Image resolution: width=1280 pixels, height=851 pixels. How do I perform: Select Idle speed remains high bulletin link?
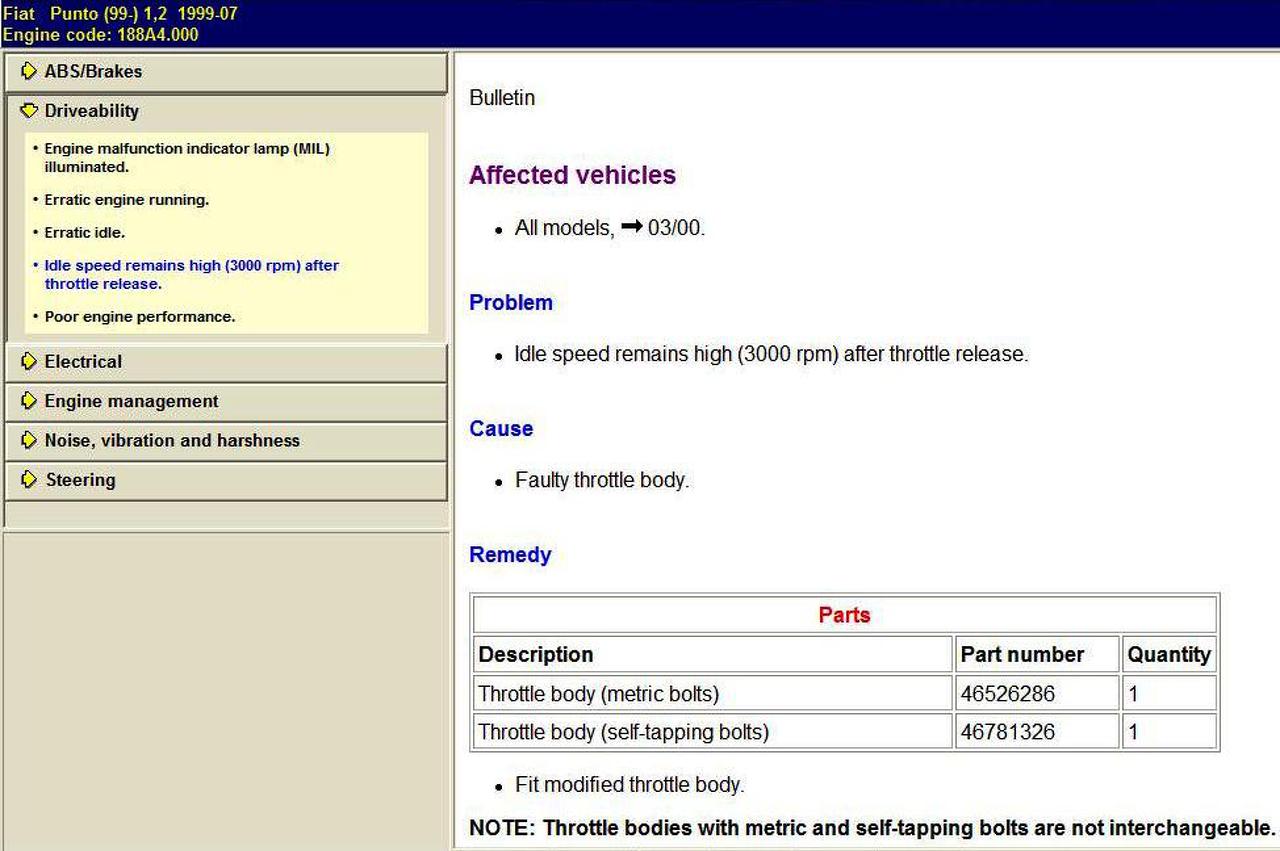point(191,275)
